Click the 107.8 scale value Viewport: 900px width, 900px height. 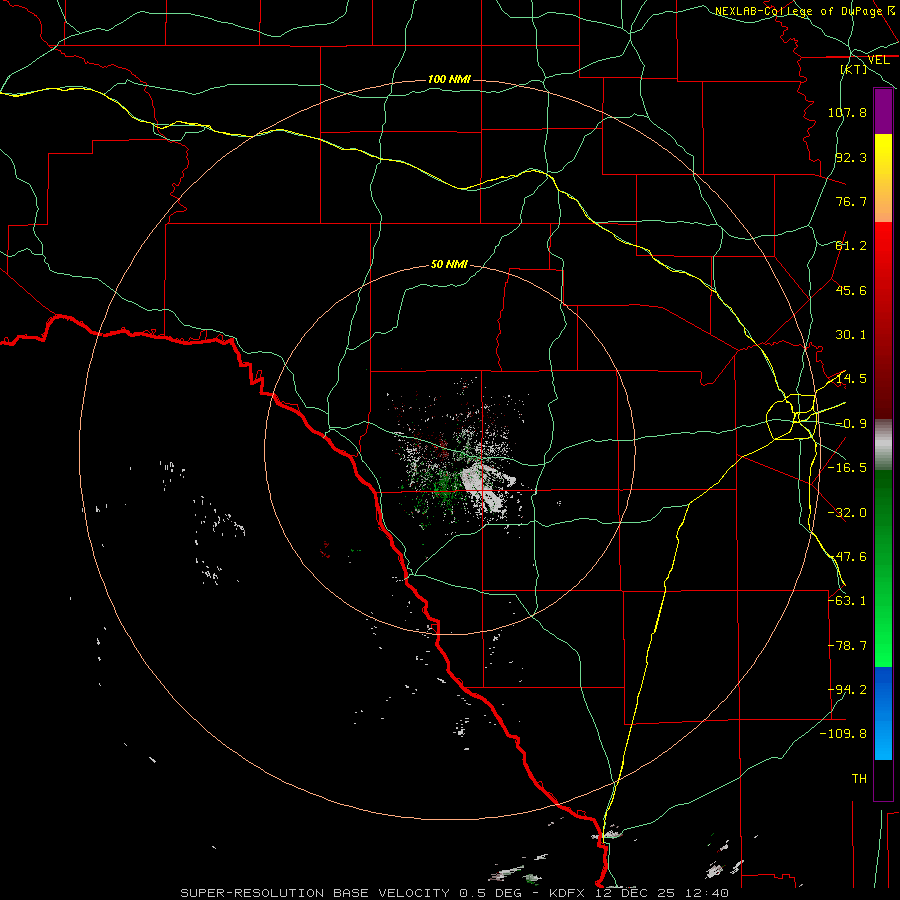(x=847, y=112)
